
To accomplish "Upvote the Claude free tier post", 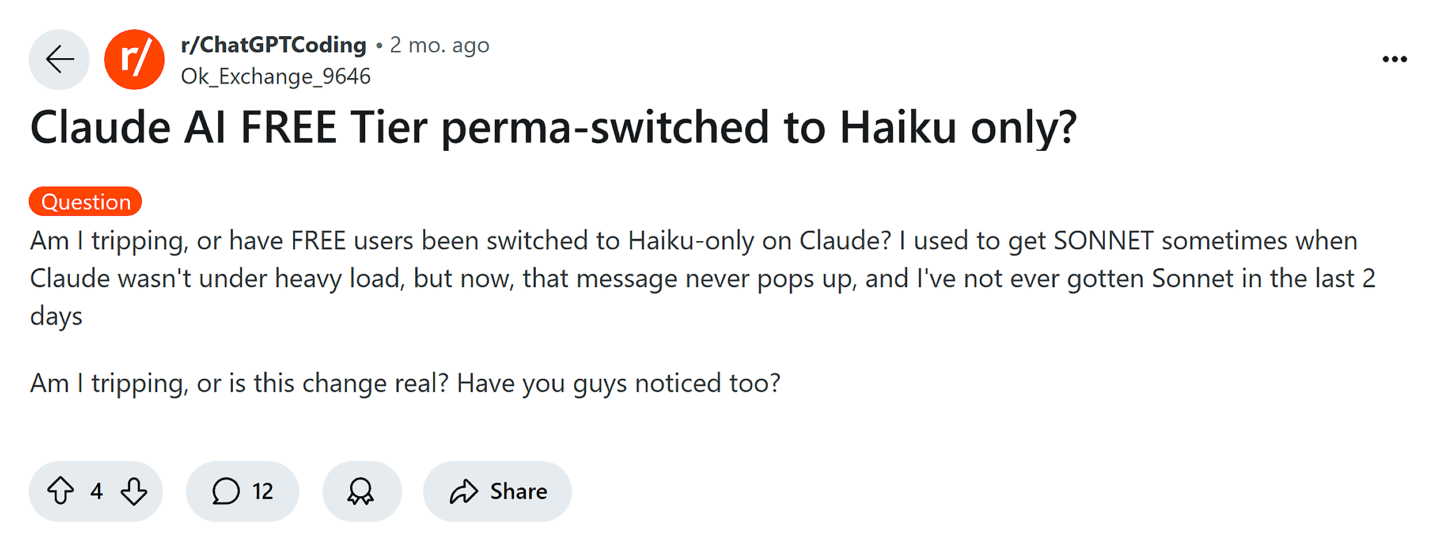I will click(61, 491).
